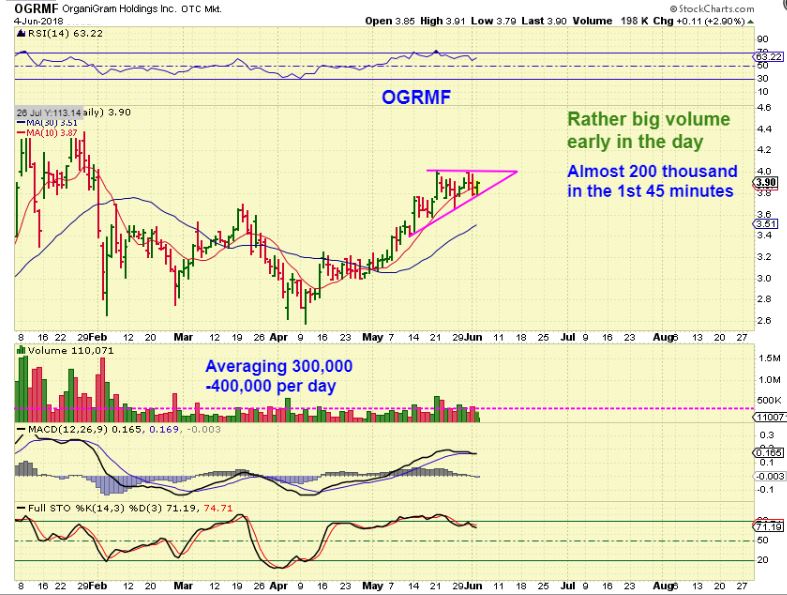Click the 'Low 3.79' quote value
The height and width of the screenshot is (595, 787).
tap(493, 21)
